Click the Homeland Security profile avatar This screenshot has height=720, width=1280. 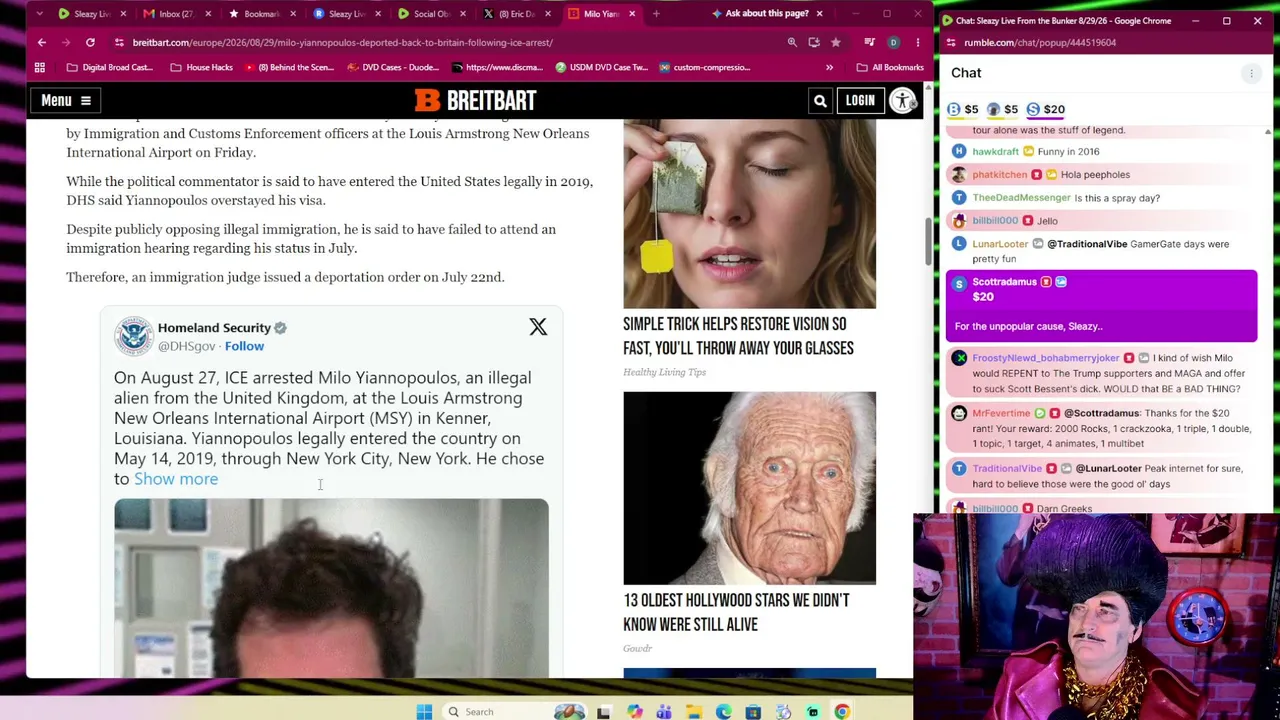tap(133, 336)
